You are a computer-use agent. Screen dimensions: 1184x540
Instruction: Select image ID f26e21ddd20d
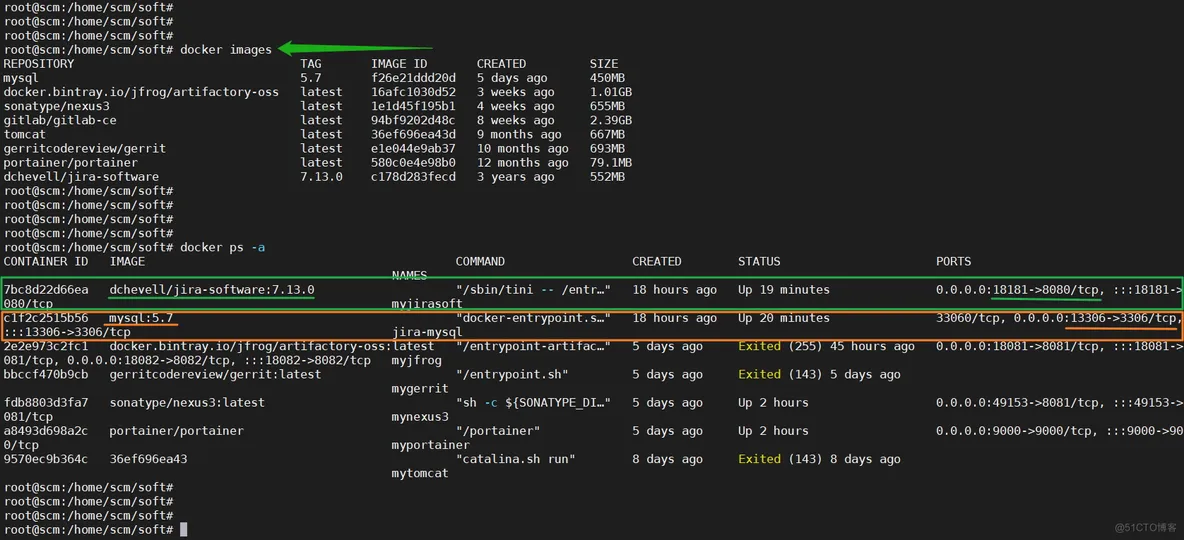click(x=413, y=78)
